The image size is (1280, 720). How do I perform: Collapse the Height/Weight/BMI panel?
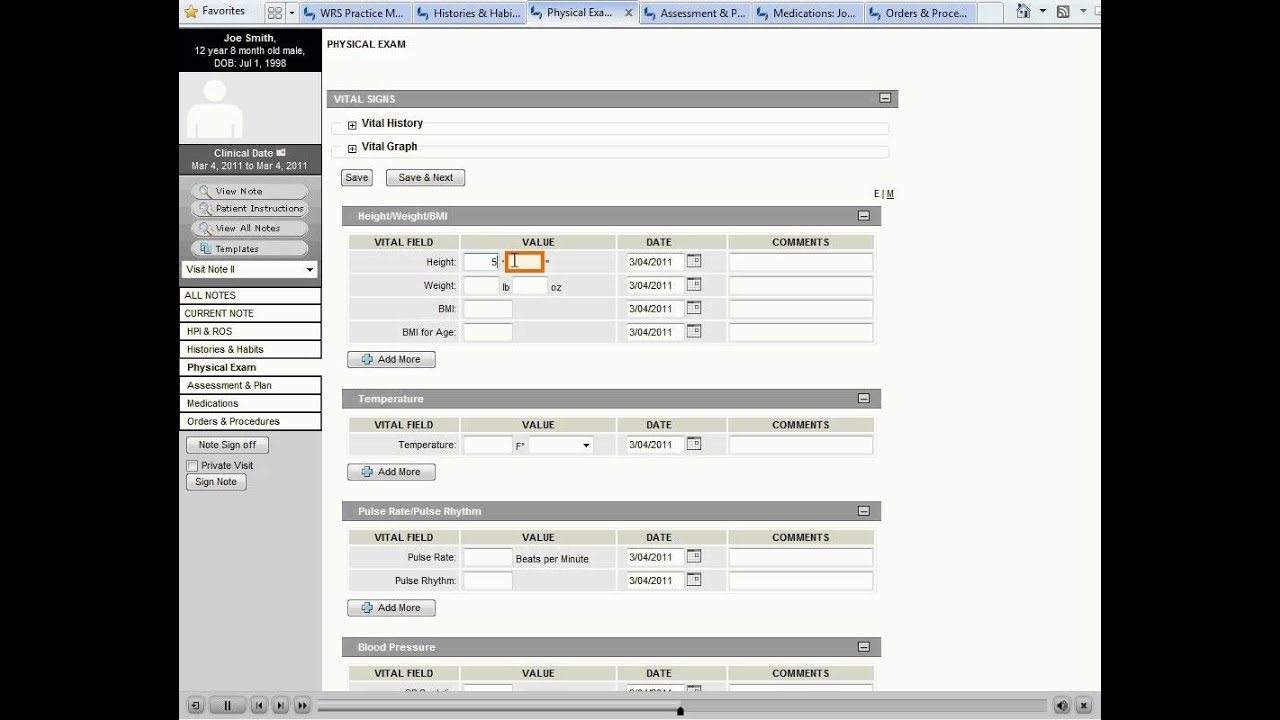864,216
